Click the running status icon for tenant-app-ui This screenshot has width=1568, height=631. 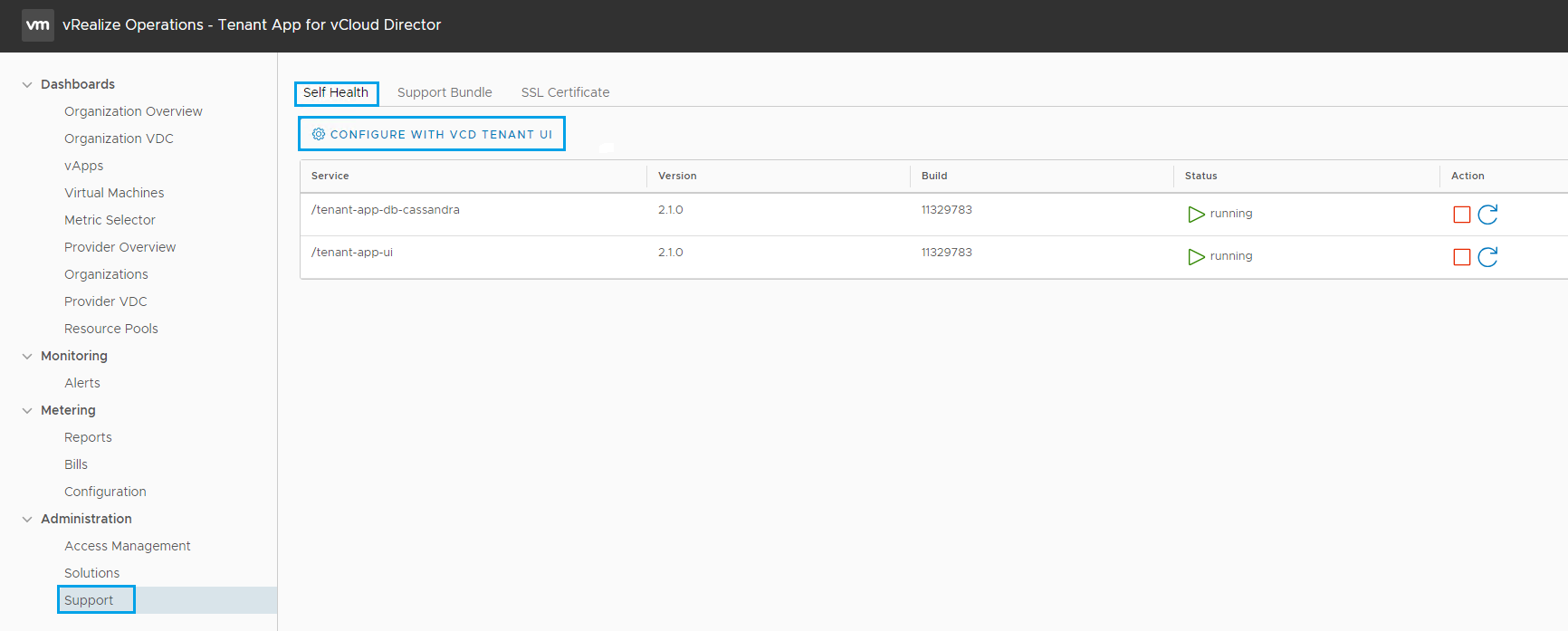coord(1196,257)
